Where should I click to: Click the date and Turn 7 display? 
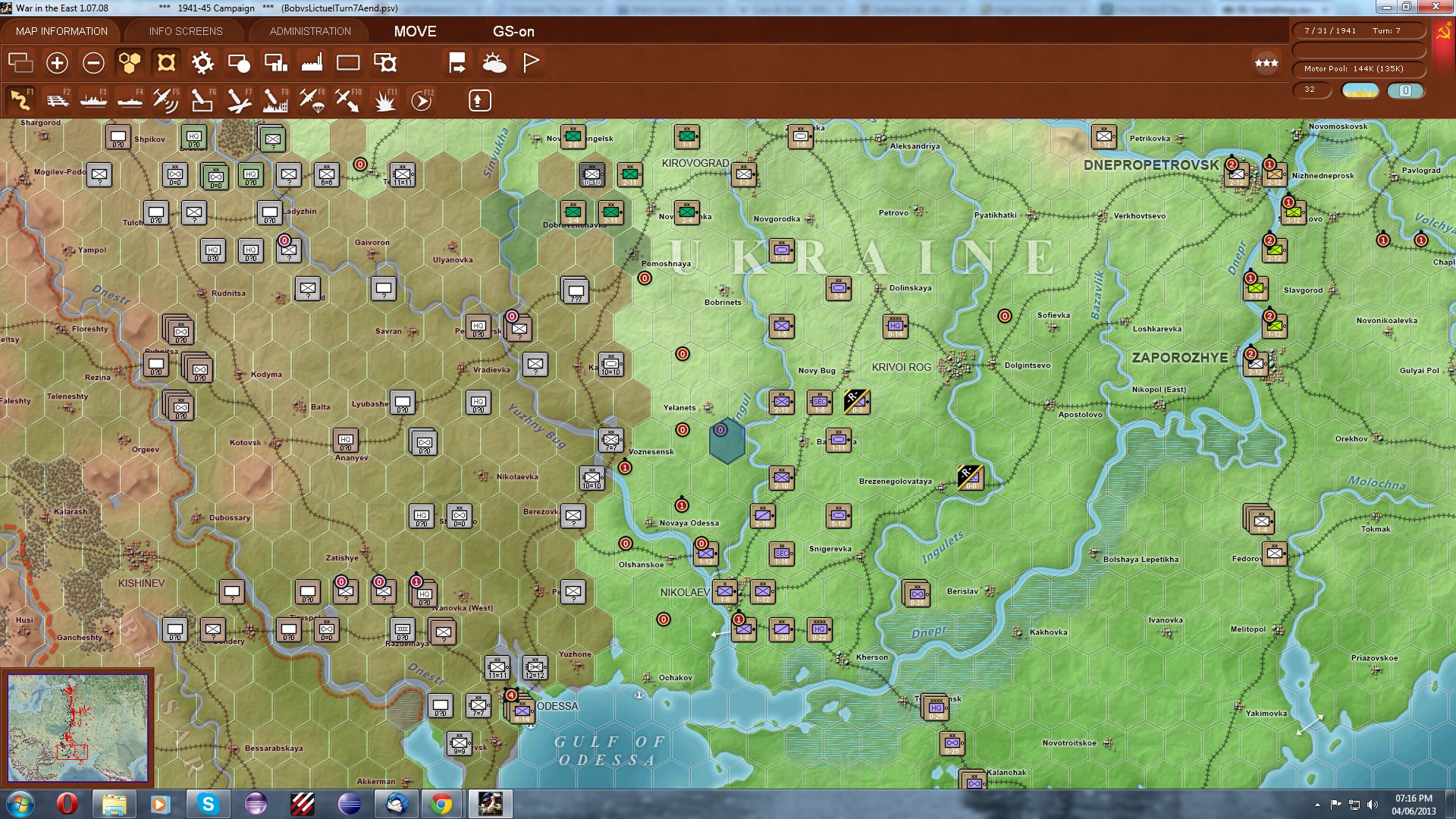(1358, 31)
